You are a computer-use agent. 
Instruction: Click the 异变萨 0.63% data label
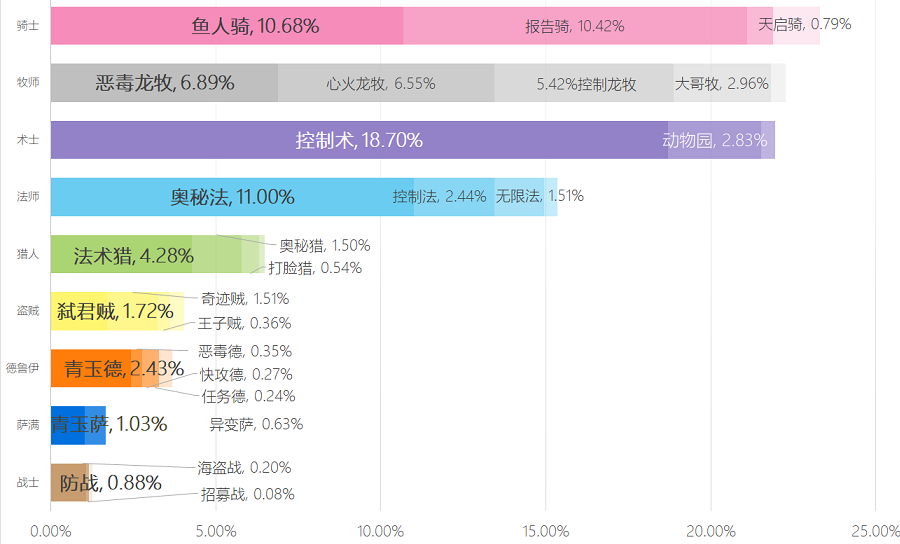256,424
